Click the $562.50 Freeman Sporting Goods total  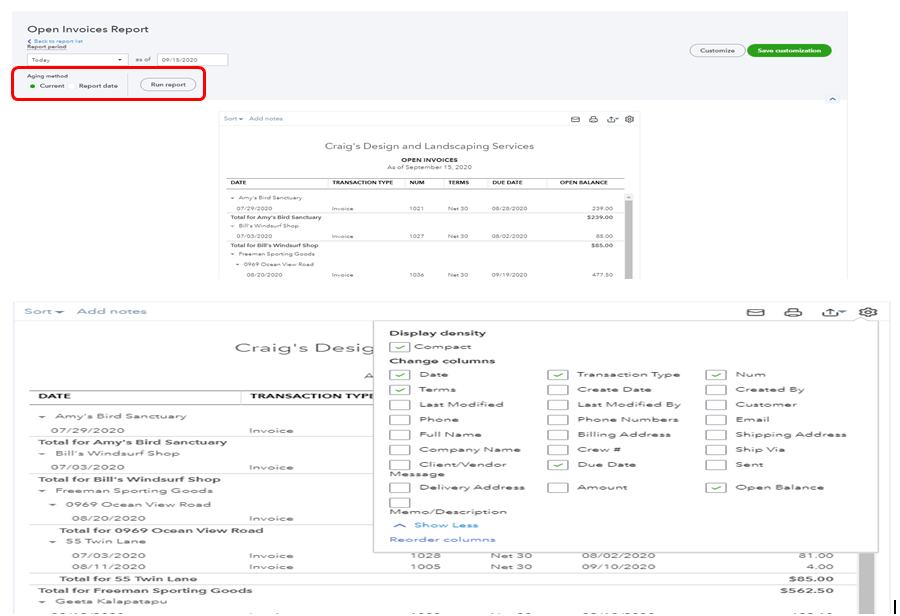(x=806, y=590)
